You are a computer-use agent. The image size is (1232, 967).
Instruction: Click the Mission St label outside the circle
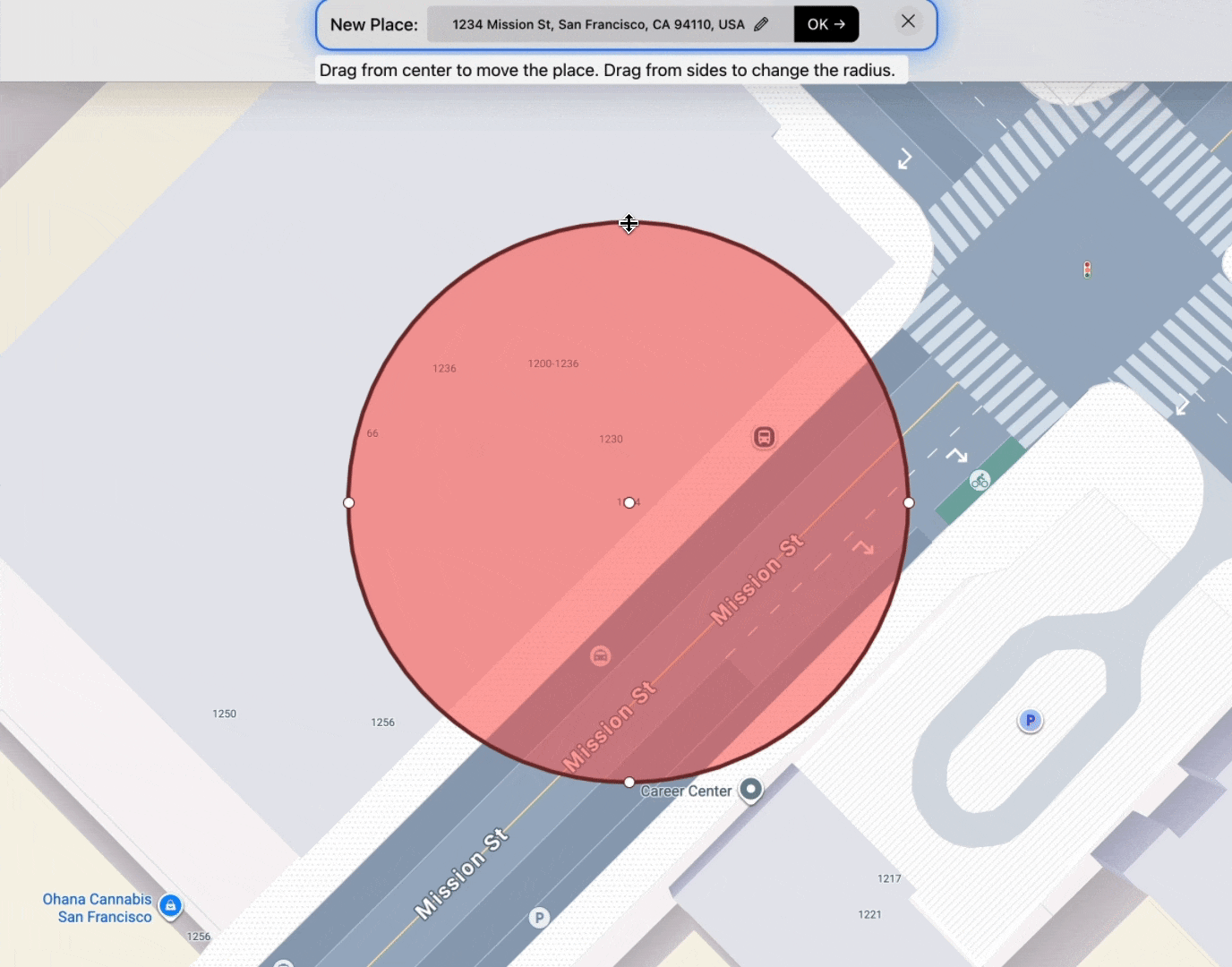(x=462, y=873)
